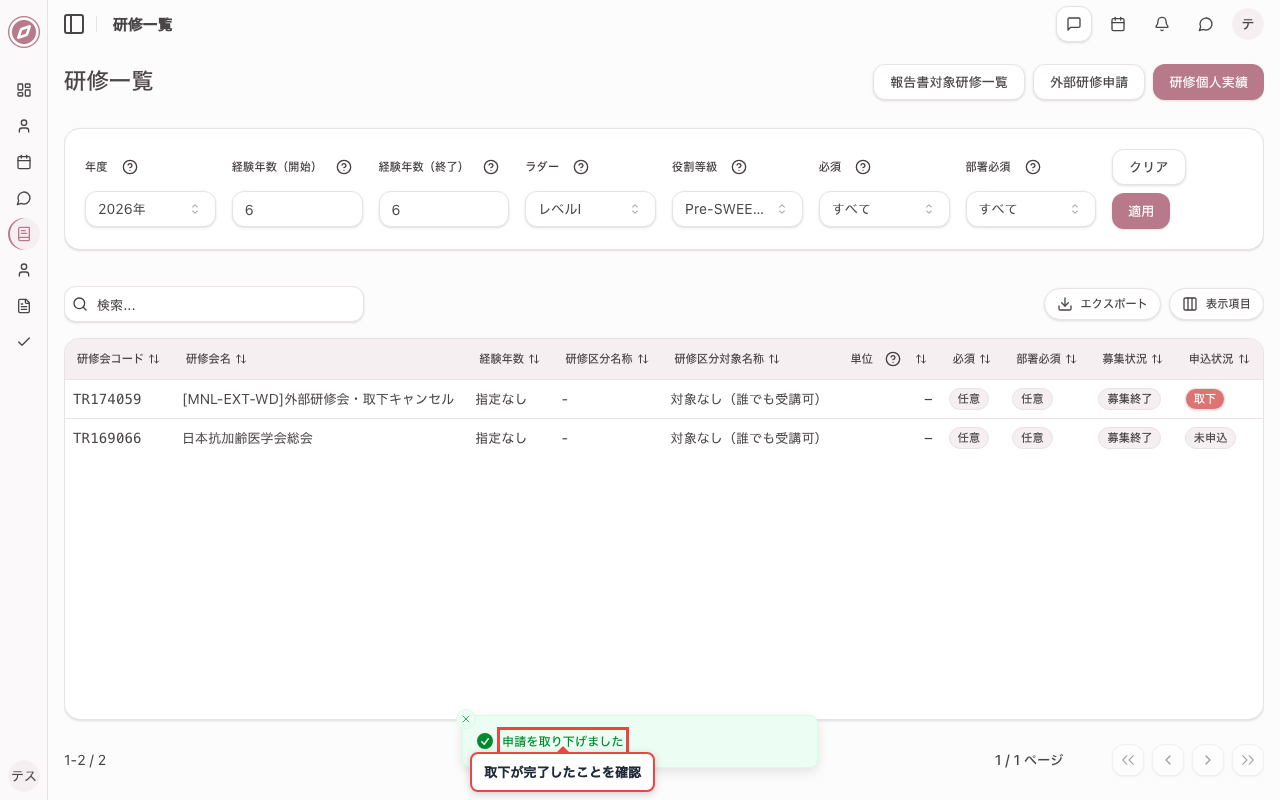Open the 役割等級 Pre-SWEE dropdown
Viewport: 1280px width, 800px height.
[x=737, y=209]
